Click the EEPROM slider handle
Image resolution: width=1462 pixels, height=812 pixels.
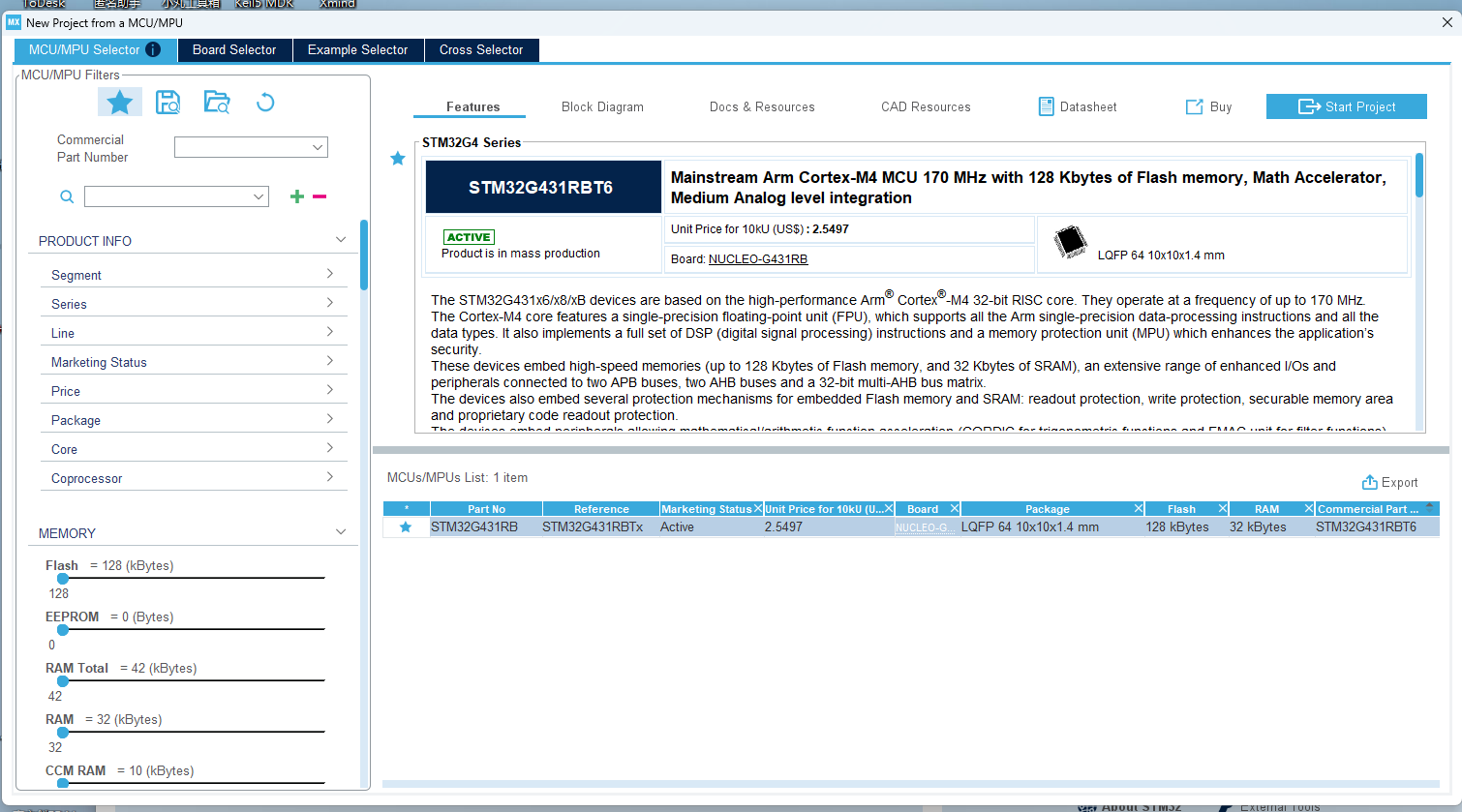pos(63,630)
